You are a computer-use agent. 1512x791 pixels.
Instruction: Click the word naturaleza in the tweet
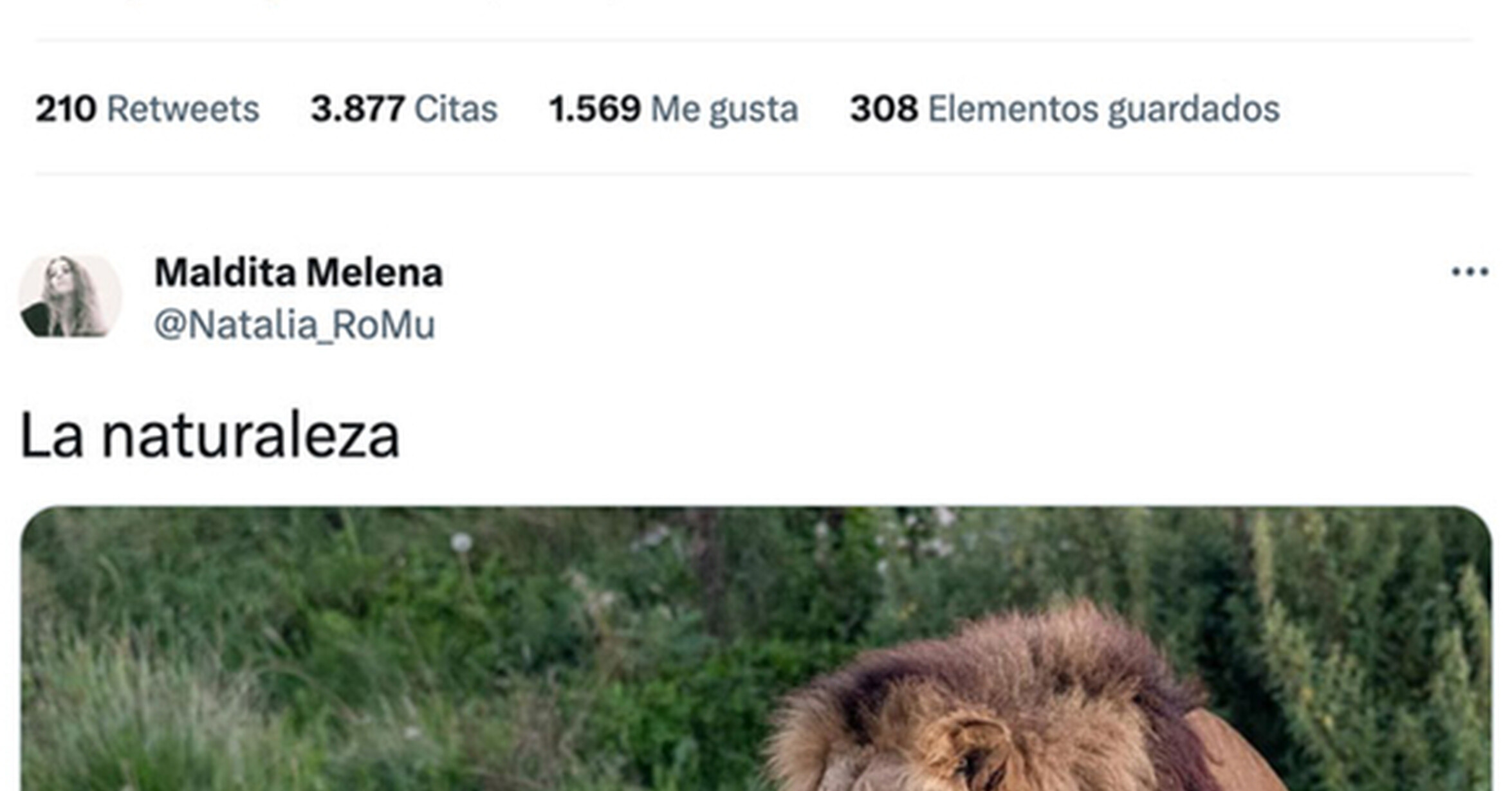point(251,437)
